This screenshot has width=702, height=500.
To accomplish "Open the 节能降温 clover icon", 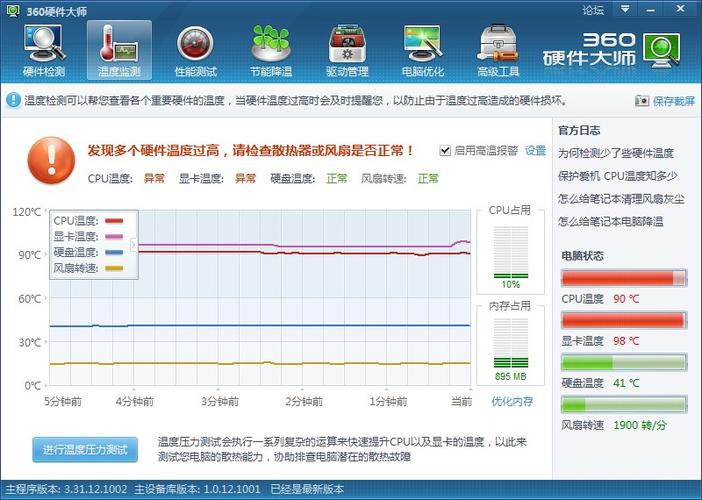I will pos(271,51).
